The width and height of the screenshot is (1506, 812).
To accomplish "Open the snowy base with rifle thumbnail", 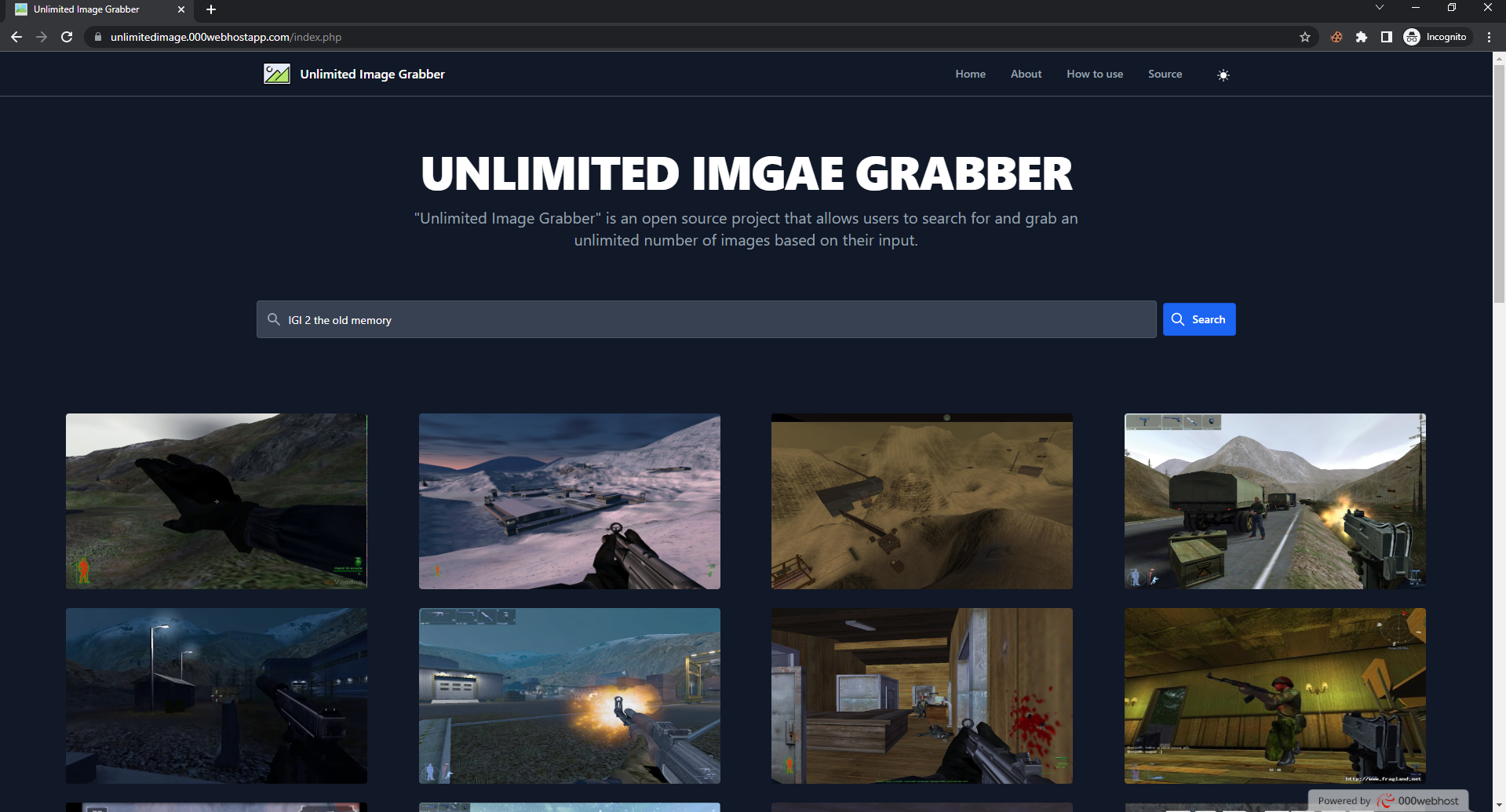I will pyautogui.click(x=569, y=501).
